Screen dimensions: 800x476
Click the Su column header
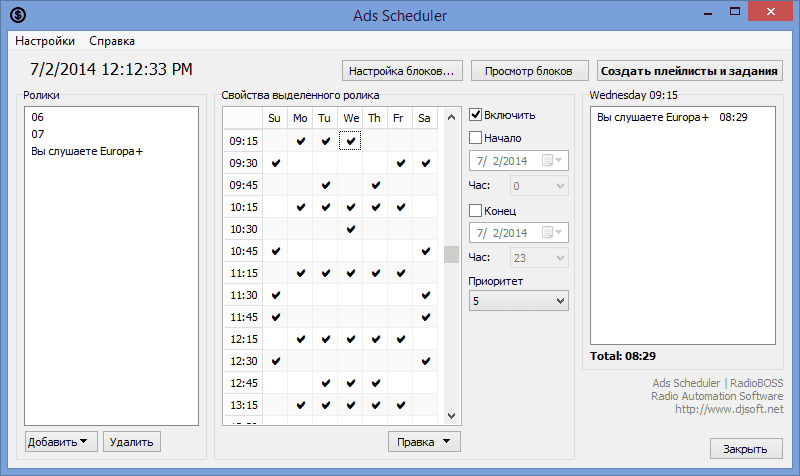pos(274,118)
